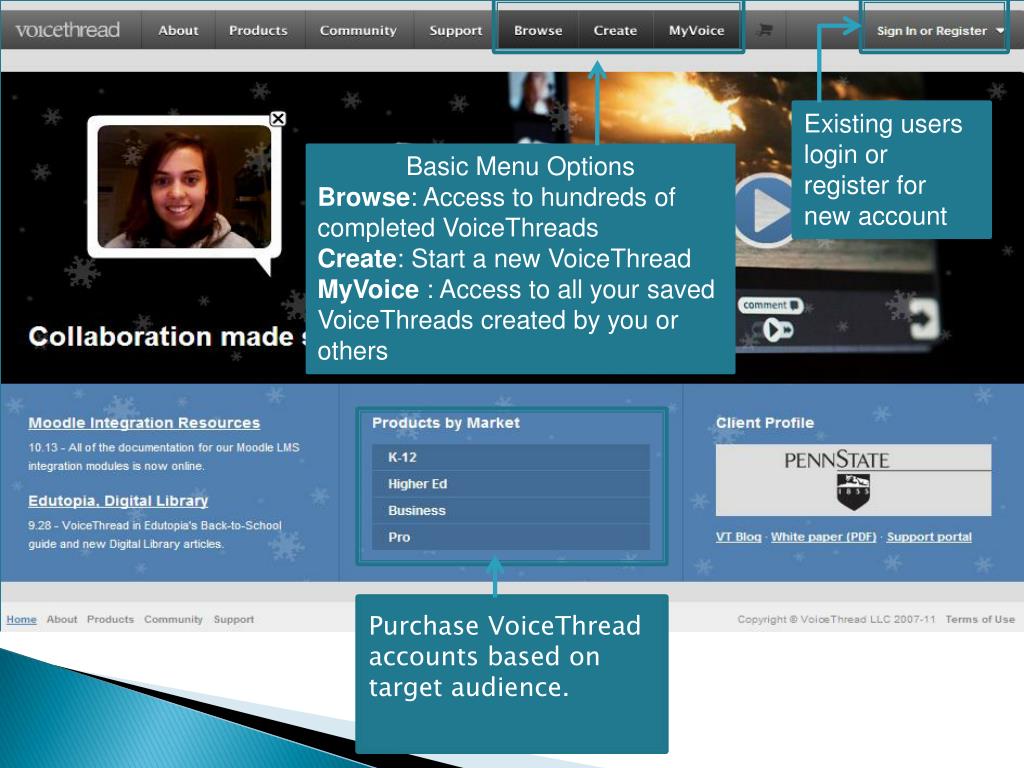Play the large featured video

point(764,210)
